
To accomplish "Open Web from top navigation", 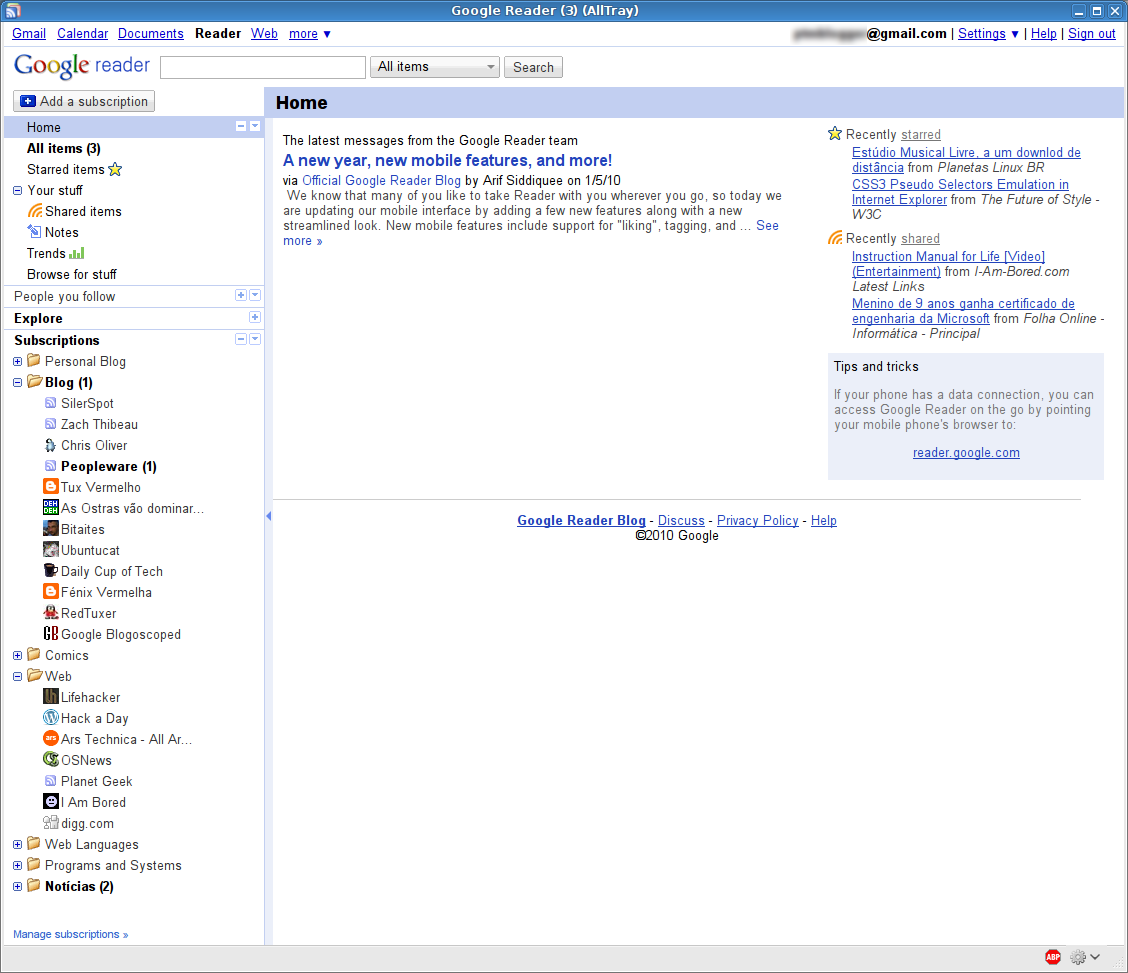I will click(x=264, y=34).
